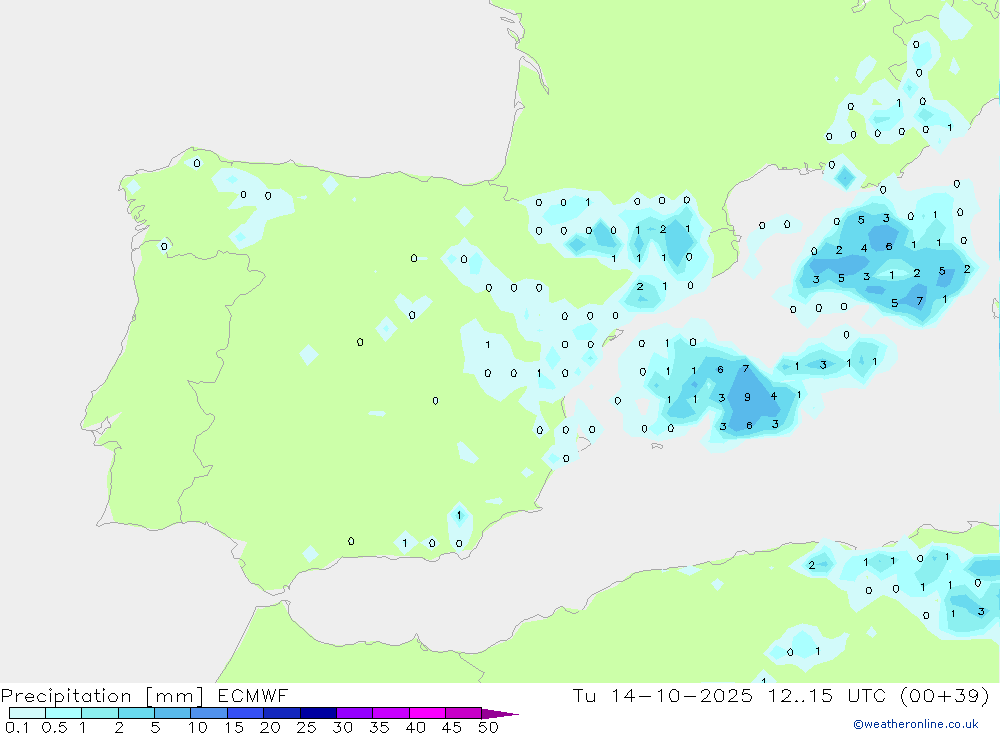Click the '0.5' legend scale label
Viewport: 1000px width, 733px height.
click(54, 727)
